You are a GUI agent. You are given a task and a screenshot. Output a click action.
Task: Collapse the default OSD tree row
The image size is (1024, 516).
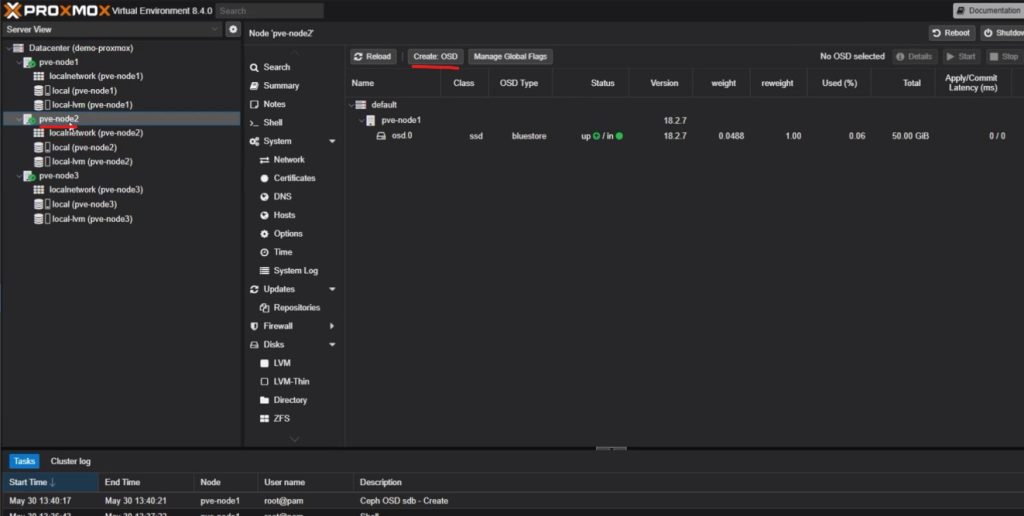click(352, 105)
